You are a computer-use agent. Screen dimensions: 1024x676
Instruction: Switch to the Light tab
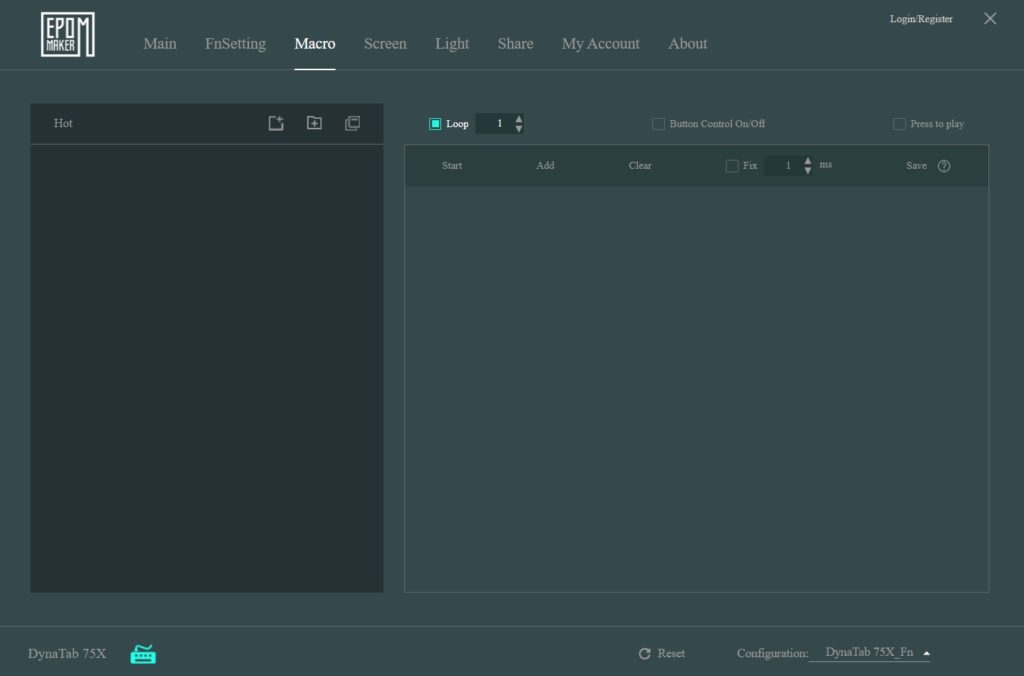click(x=452, y=44)
